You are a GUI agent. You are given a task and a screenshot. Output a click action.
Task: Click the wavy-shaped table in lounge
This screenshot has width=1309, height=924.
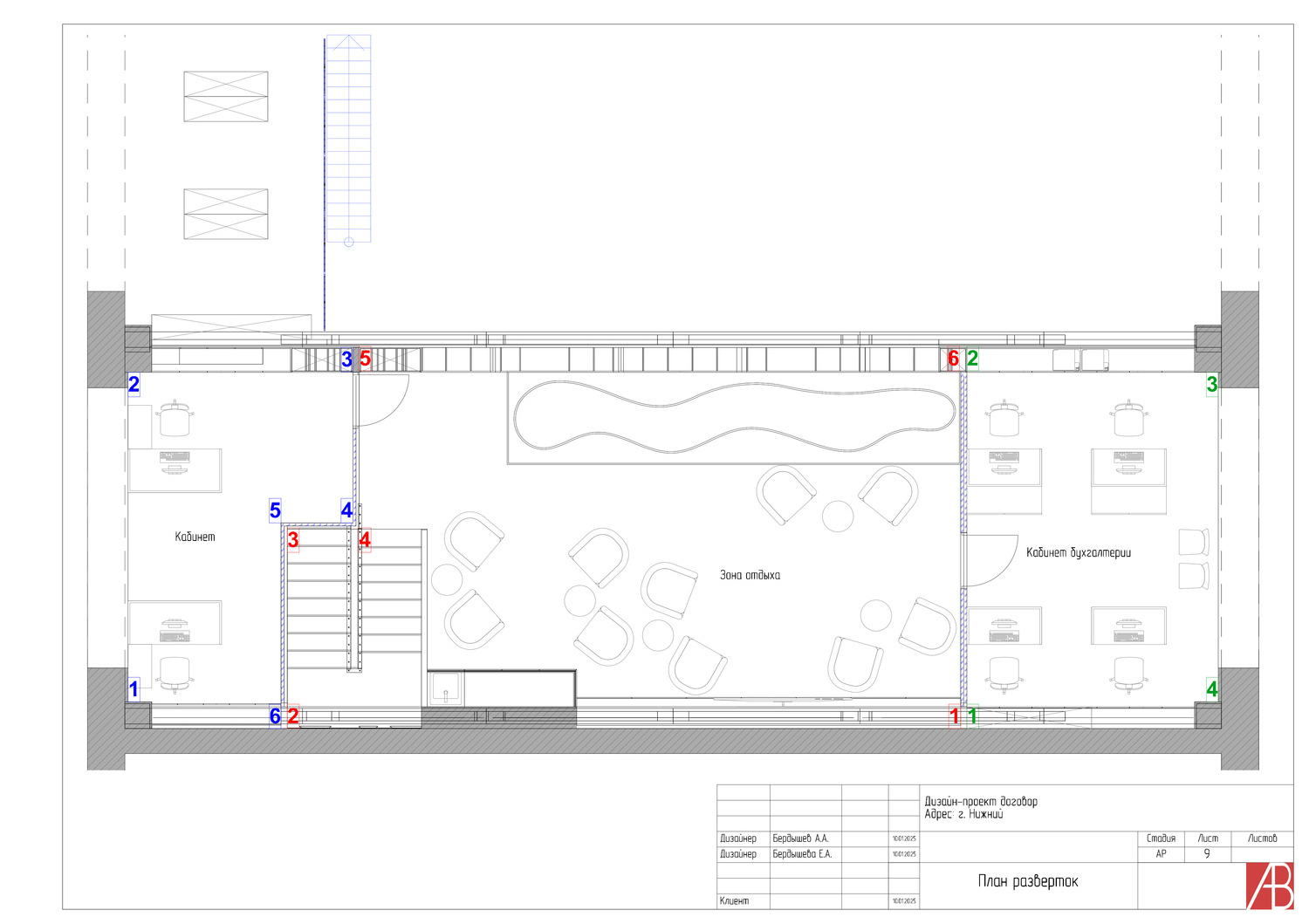tap(734, 417)
